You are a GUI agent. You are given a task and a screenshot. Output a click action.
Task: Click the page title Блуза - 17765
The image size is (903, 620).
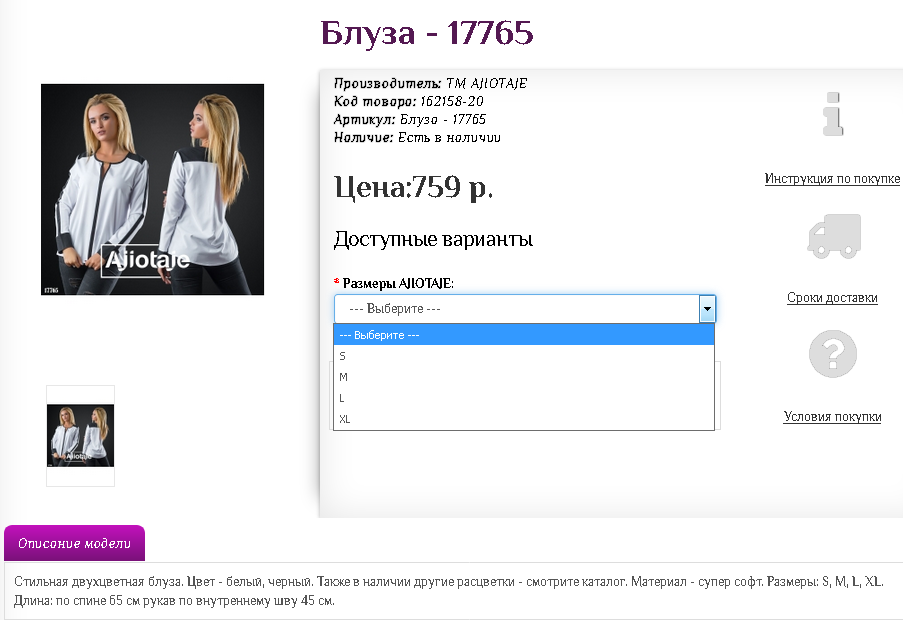[427, 33]
